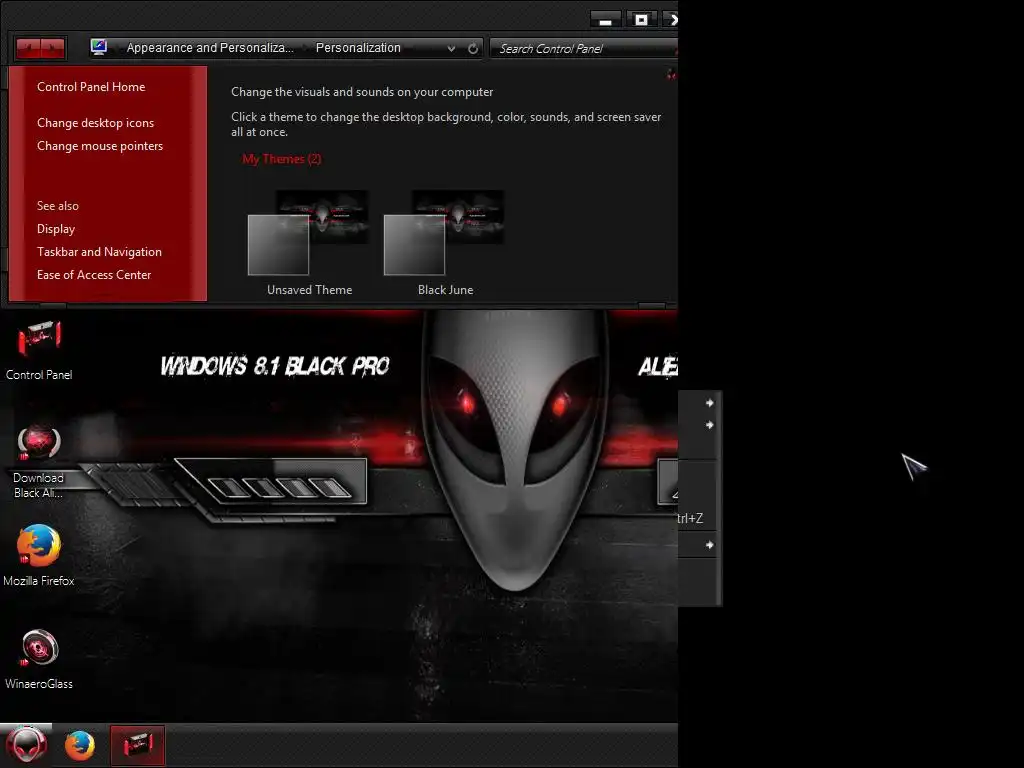Refresh the Personalization page
The width and height of the screenshot is (1024, 768).
(473, 48)
